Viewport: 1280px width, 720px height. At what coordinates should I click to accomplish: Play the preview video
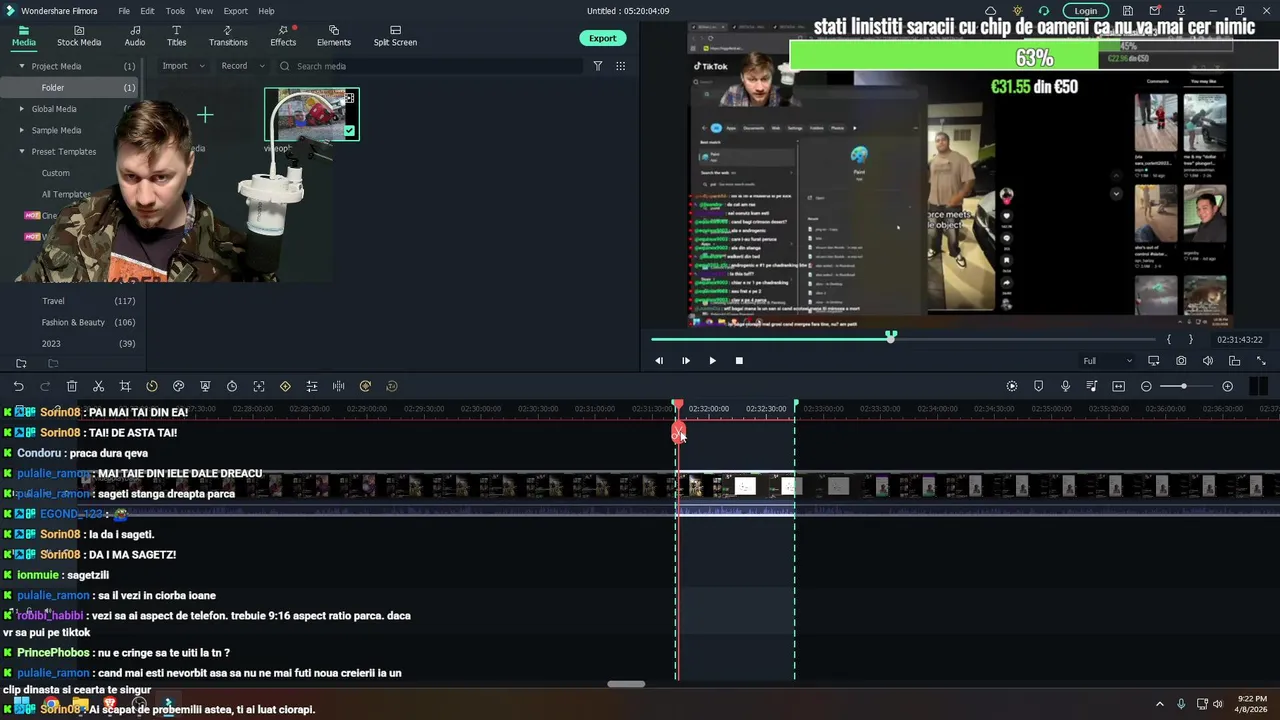pyautogui.click(x=712, y=361)
